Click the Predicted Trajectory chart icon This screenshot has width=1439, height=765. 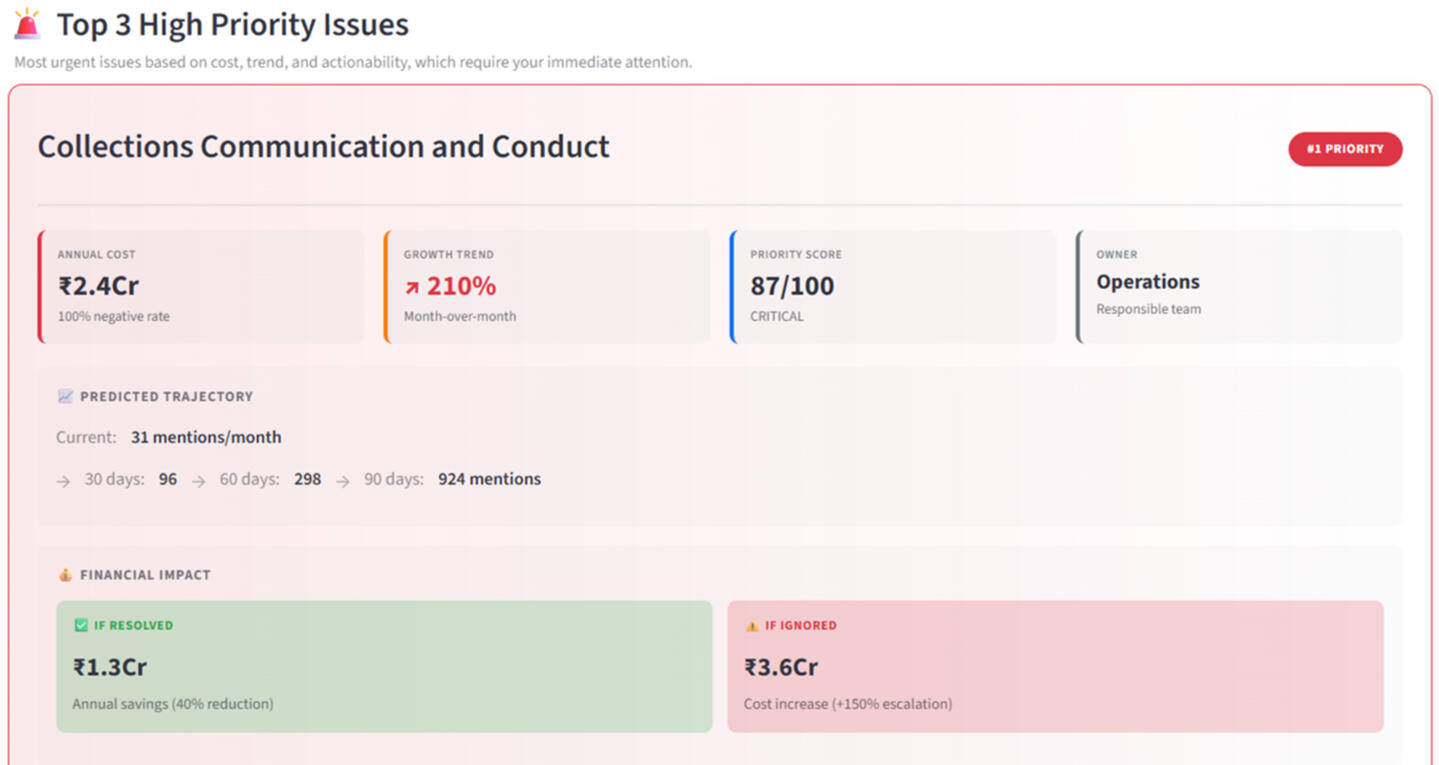(65, 397)
